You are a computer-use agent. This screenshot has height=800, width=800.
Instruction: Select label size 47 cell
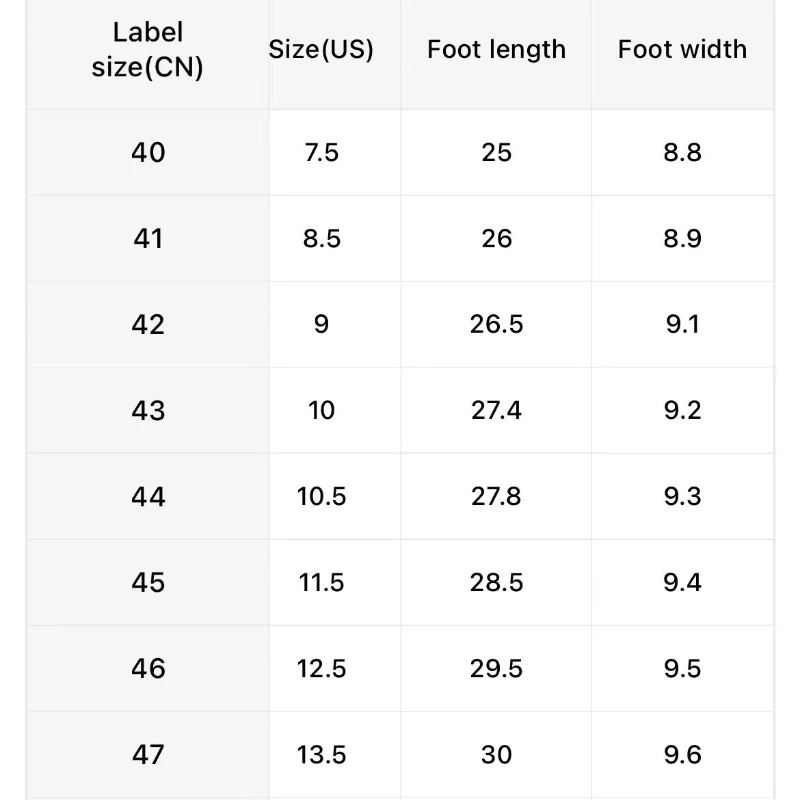(x=148, y=755)
